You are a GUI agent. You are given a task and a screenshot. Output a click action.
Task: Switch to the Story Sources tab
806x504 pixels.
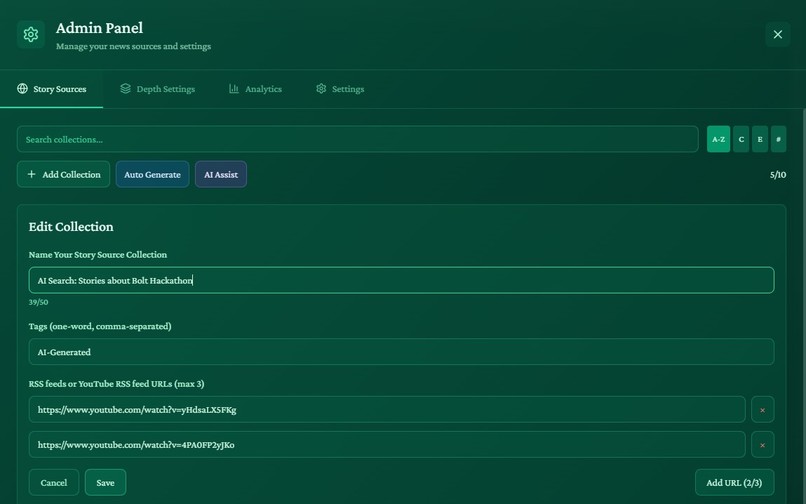click(x=51, y=89)
